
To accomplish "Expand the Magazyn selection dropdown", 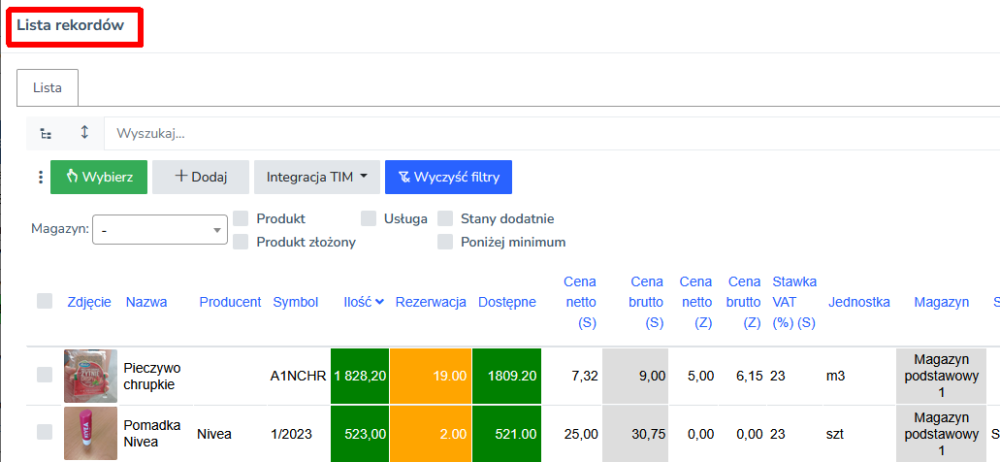I will [x=160, y=230].
